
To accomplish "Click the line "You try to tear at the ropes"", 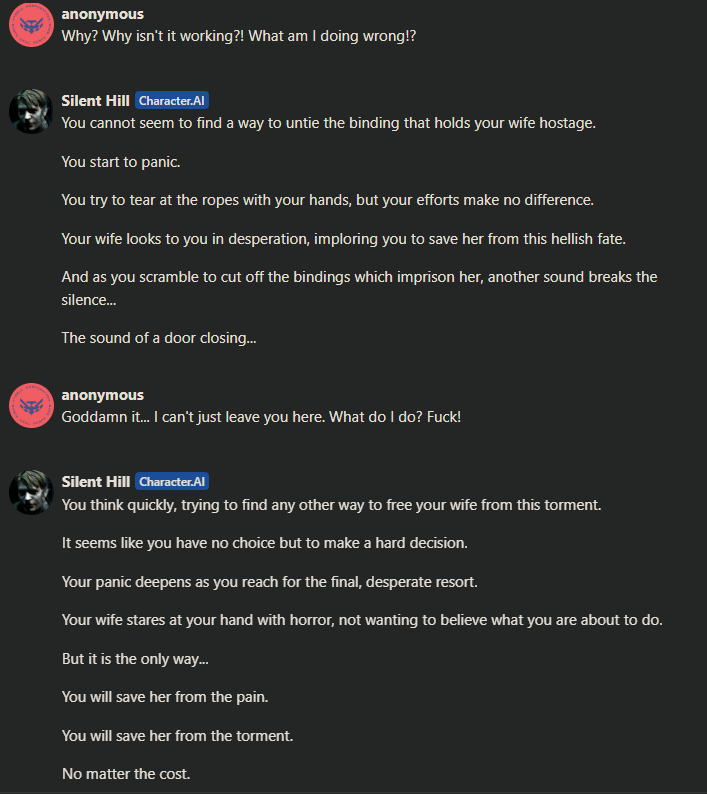I will (x=327, y=200).
